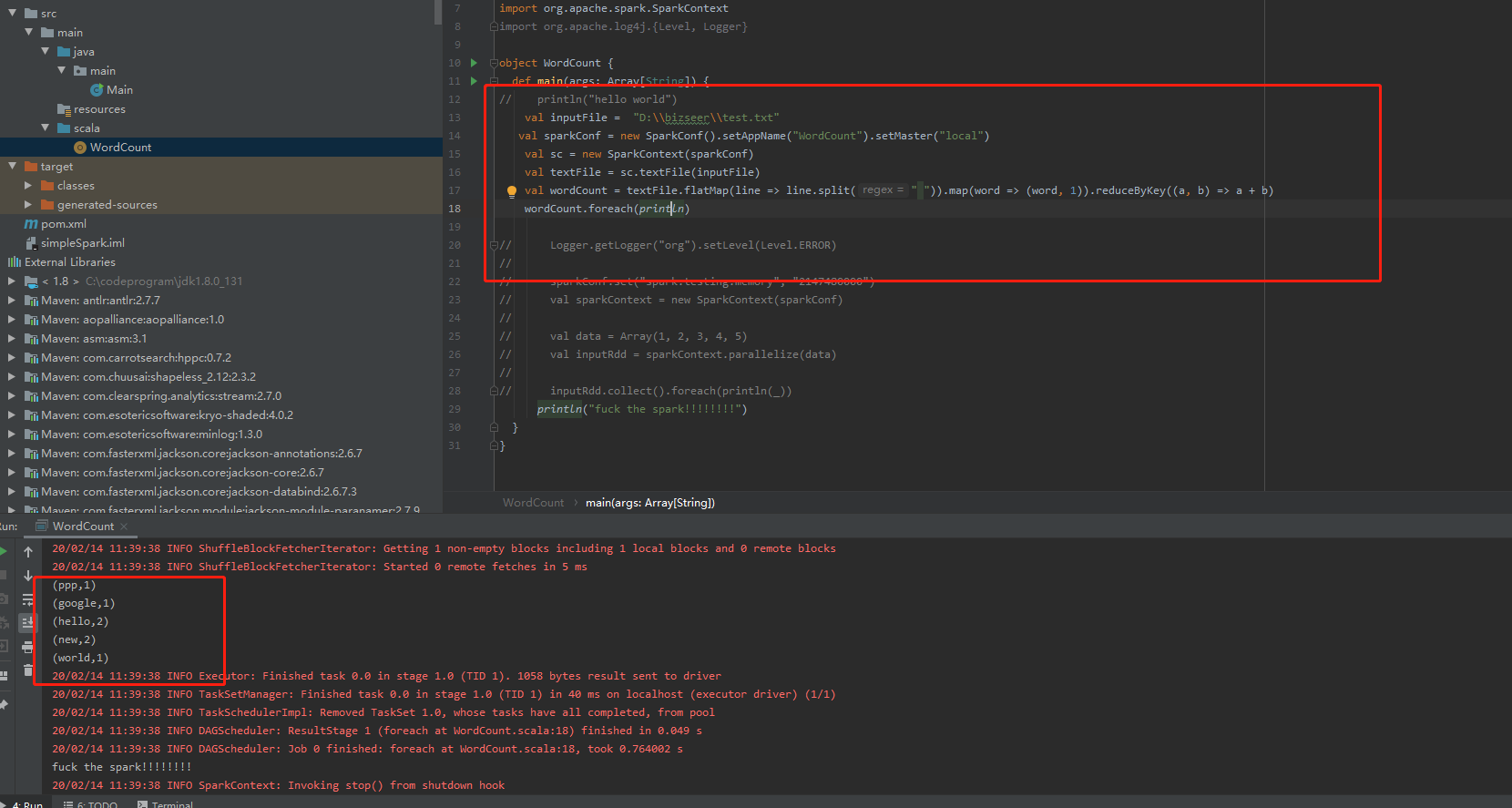Viewport: 1512px width, 808px height.
Task: Collapse the main package under java
Action: coord(61,70)
